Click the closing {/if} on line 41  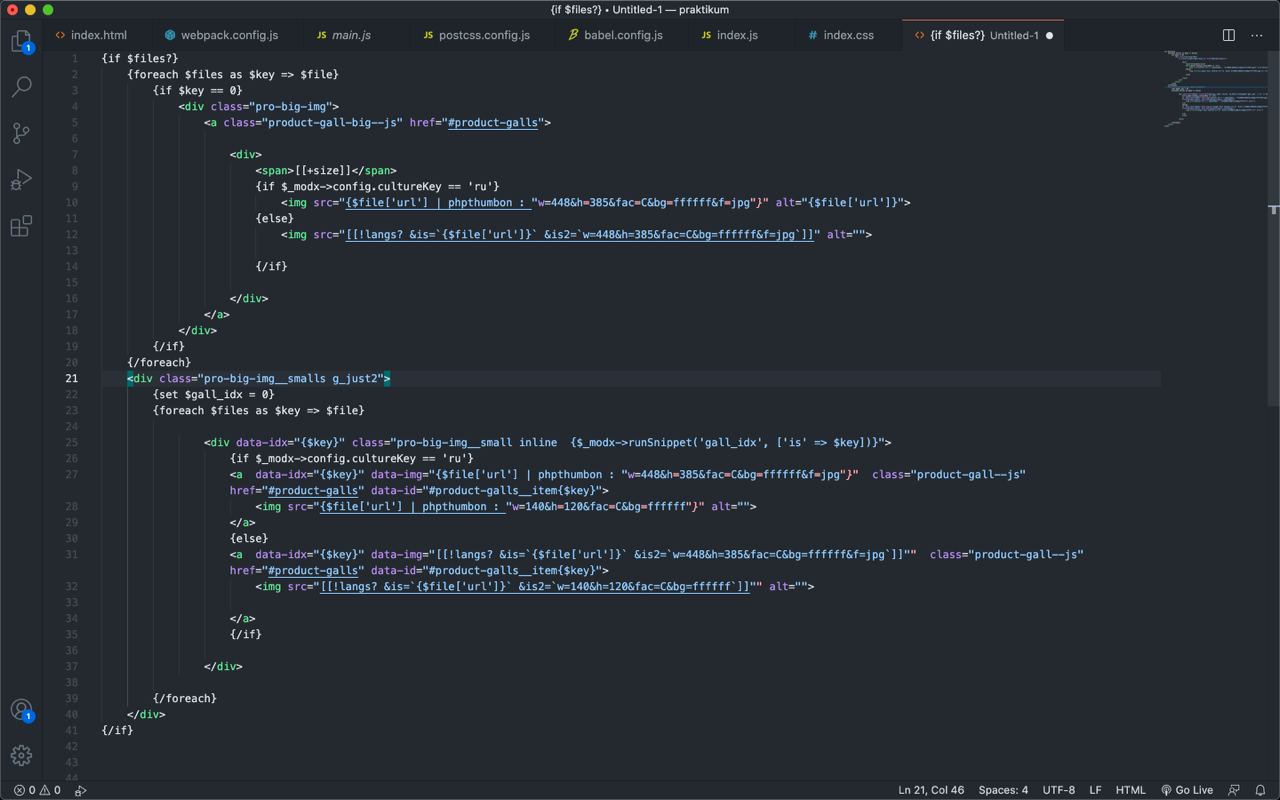117,730
